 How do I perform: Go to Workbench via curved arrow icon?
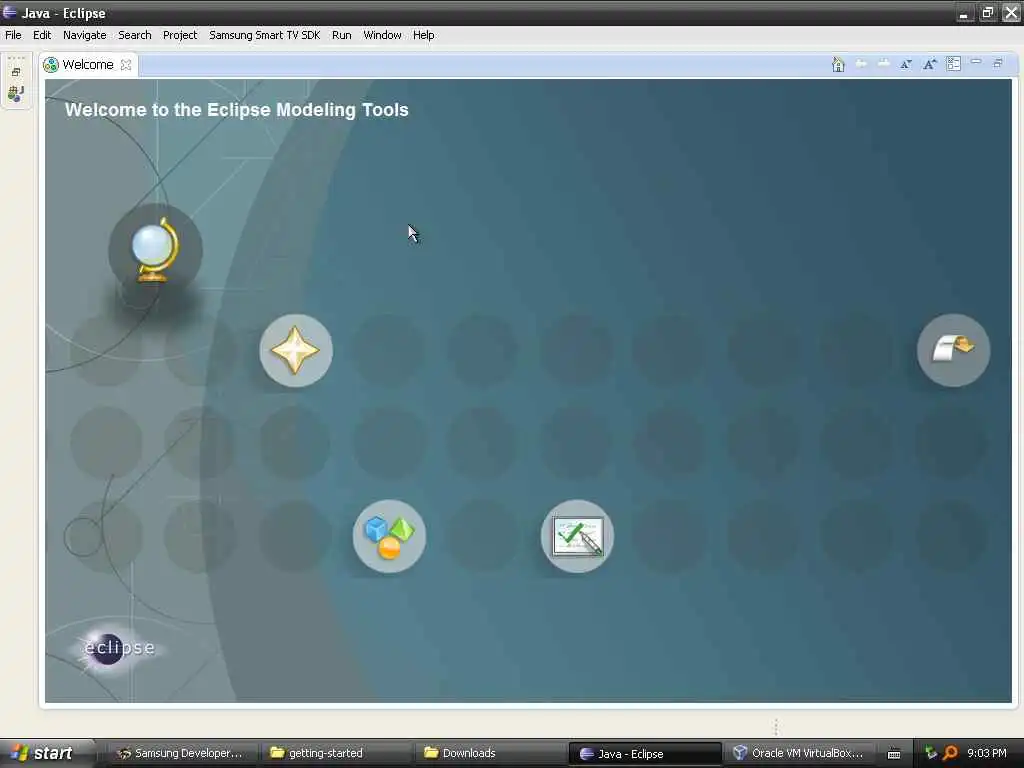pos(953,350)
